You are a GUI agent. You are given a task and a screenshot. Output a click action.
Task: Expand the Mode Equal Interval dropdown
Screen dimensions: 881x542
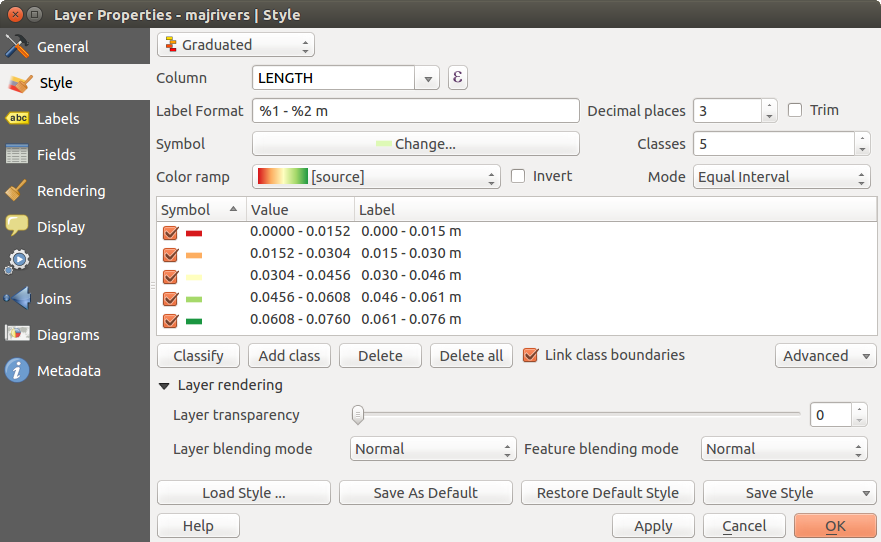pyautogui.click(x=781, y=177)
